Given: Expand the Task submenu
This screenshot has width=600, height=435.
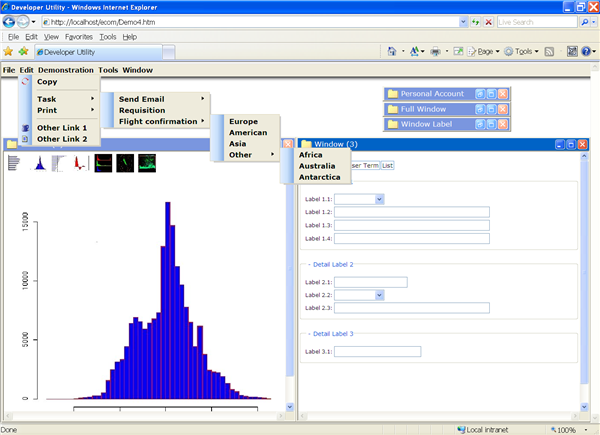Looking at the screenshot, I should click(x=65, y=99).
